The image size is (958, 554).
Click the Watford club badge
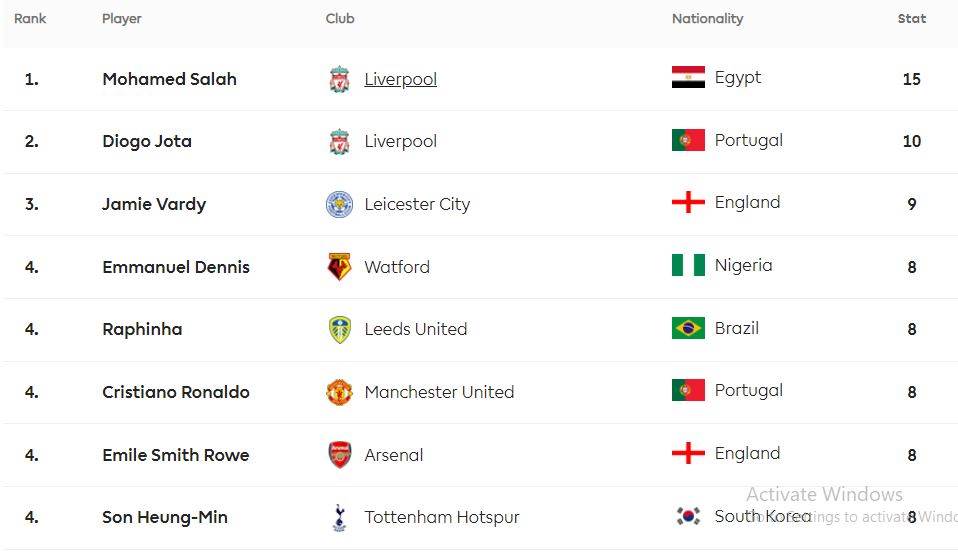(339, 267)
